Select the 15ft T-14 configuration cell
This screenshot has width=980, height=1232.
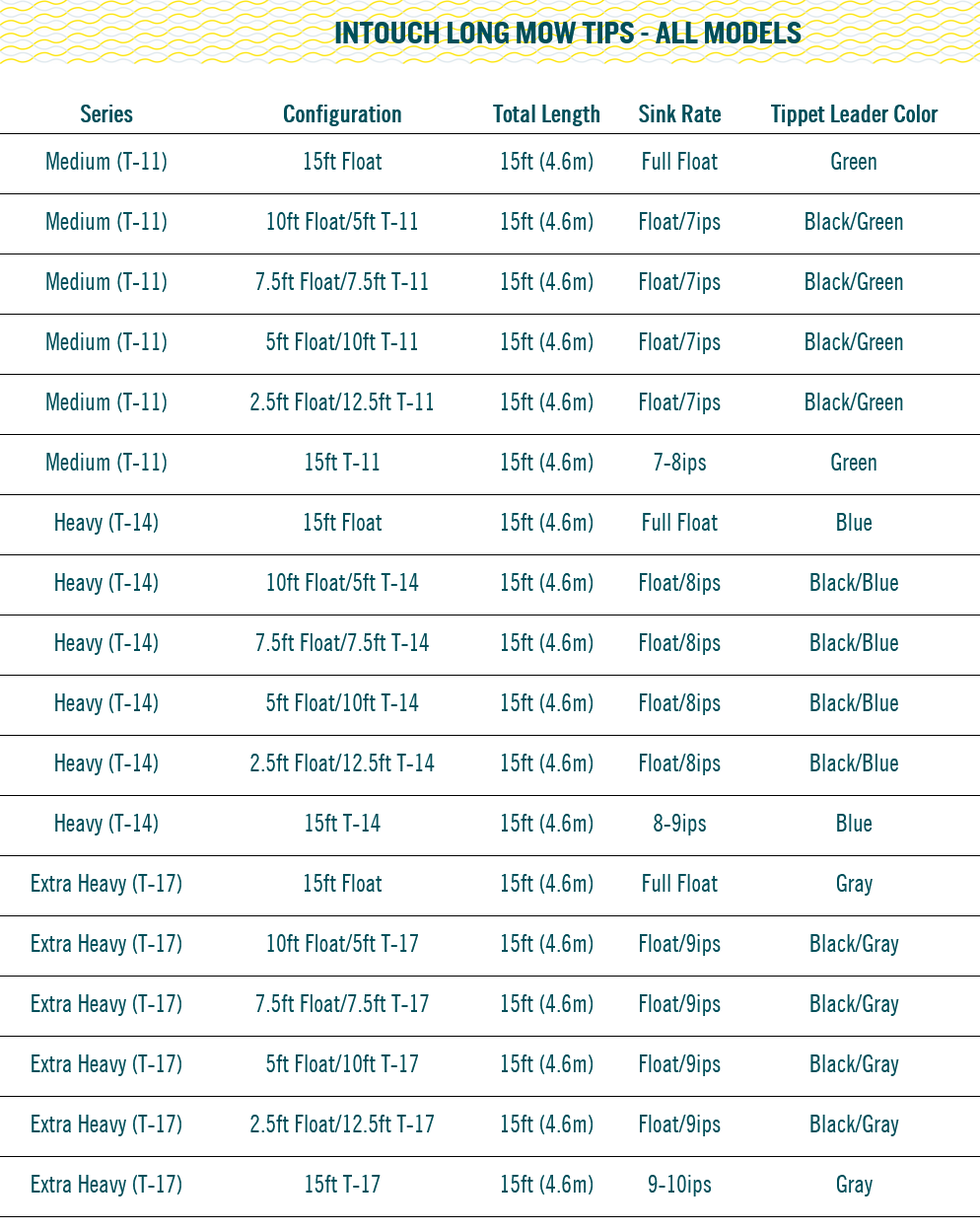pyautogui.click(x=342, y=824)
